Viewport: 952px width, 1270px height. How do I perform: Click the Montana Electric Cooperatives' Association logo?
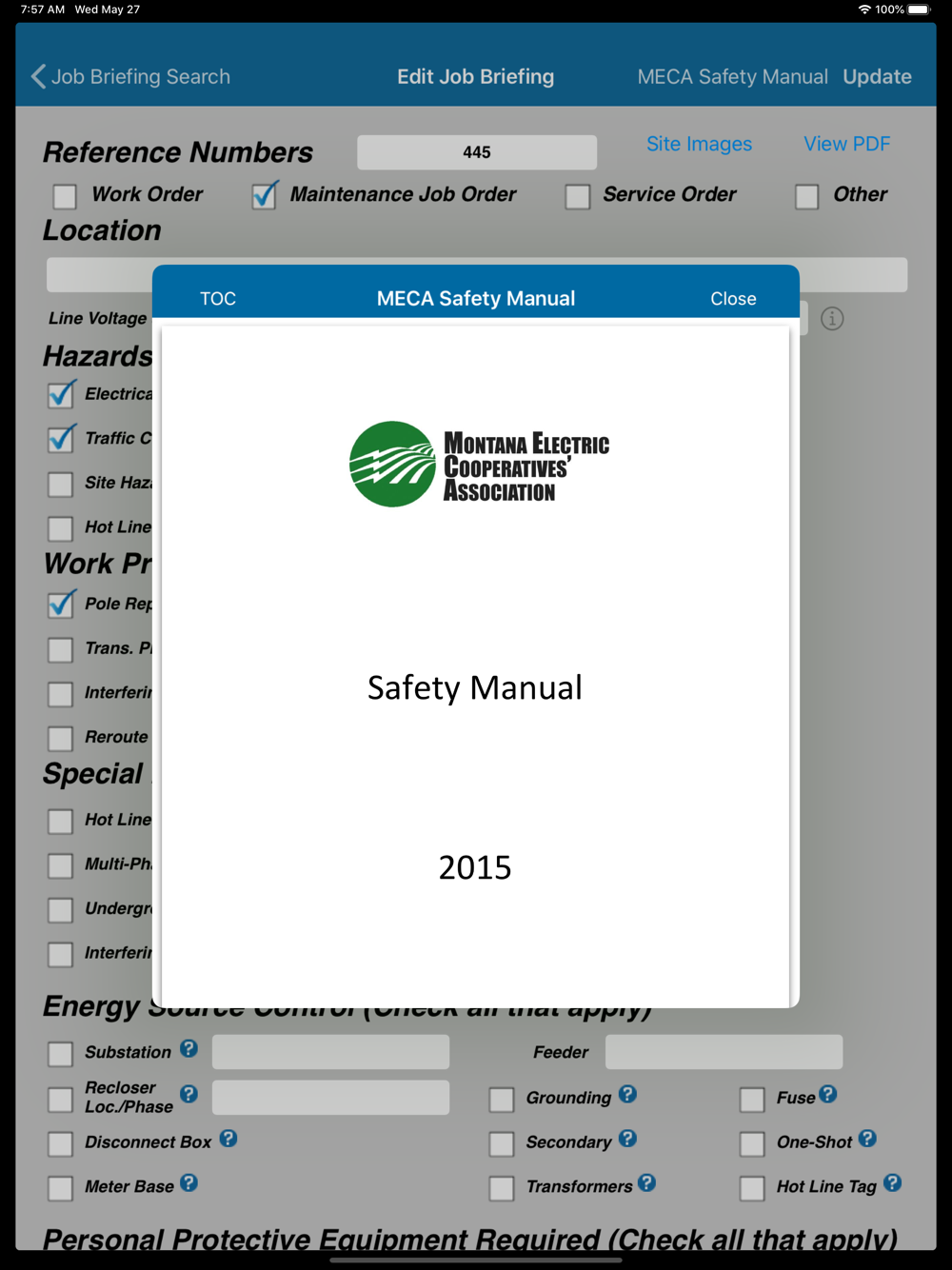(x=479, y=465)
